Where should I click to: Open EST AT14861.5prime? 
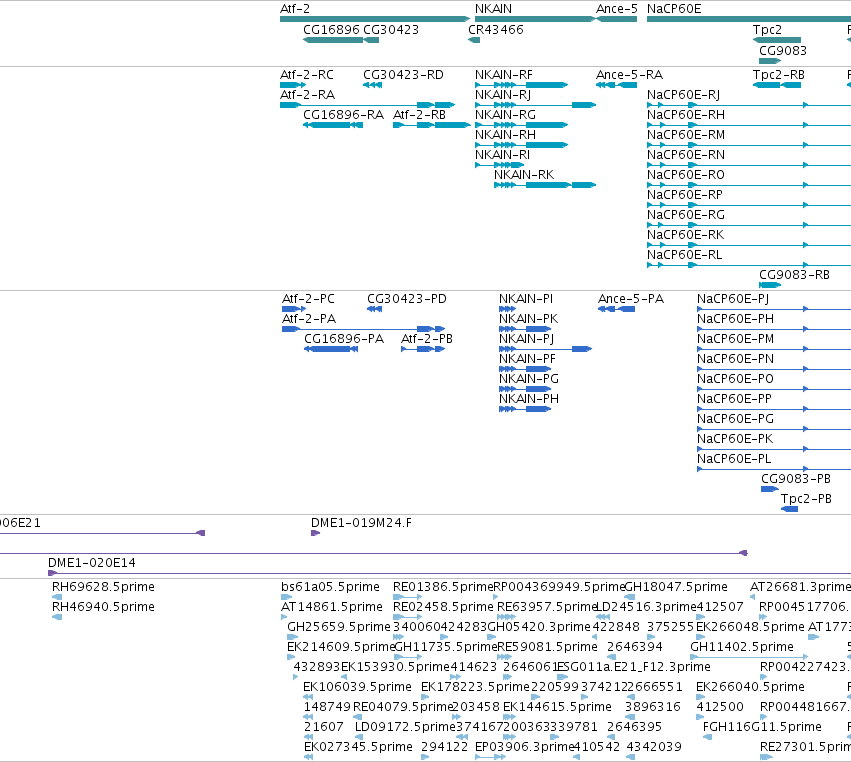(284, 617)
